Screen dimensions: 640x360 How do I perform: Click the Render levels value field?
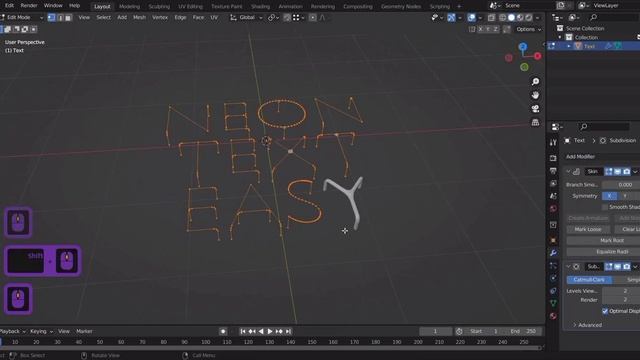click(621, 300)
